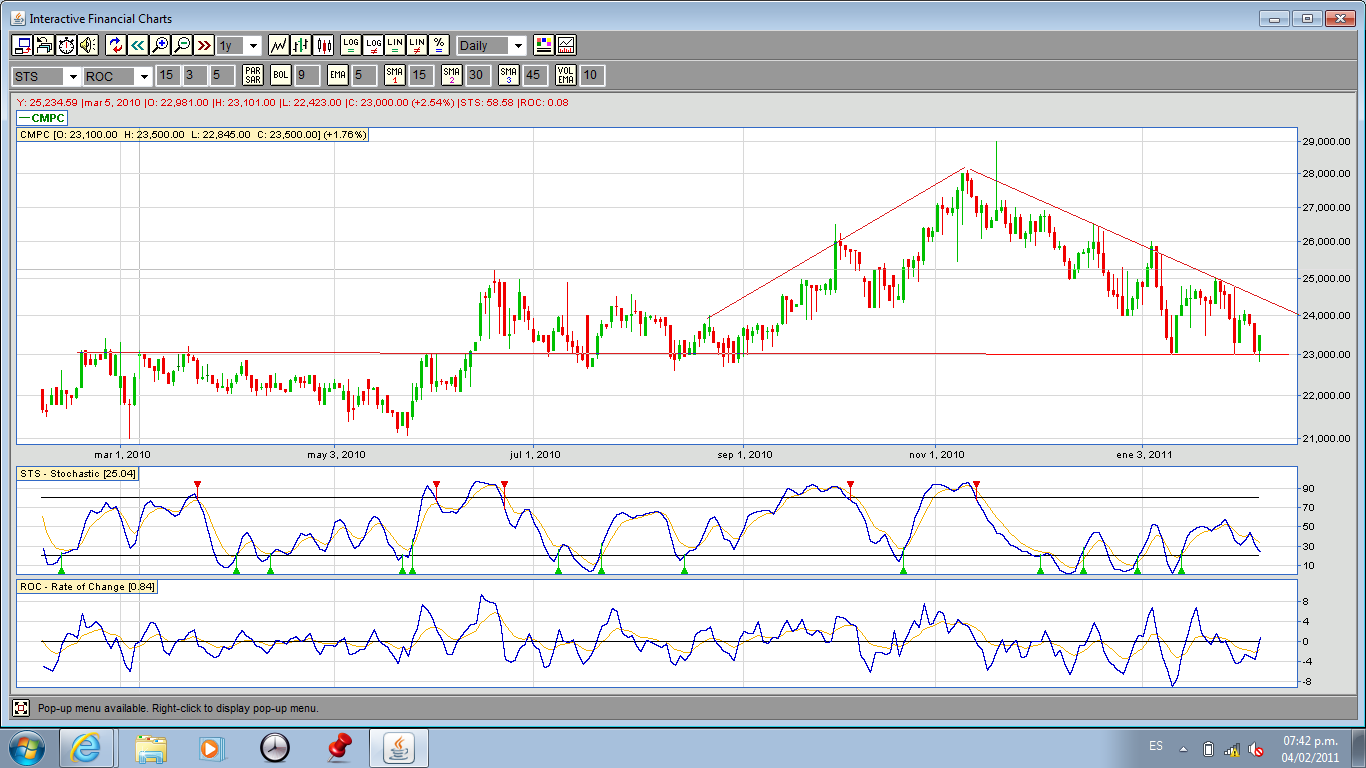Viewport: 1366px width, 768px height.
Task: Click the sound speaker icon
Action: (88, 45)
